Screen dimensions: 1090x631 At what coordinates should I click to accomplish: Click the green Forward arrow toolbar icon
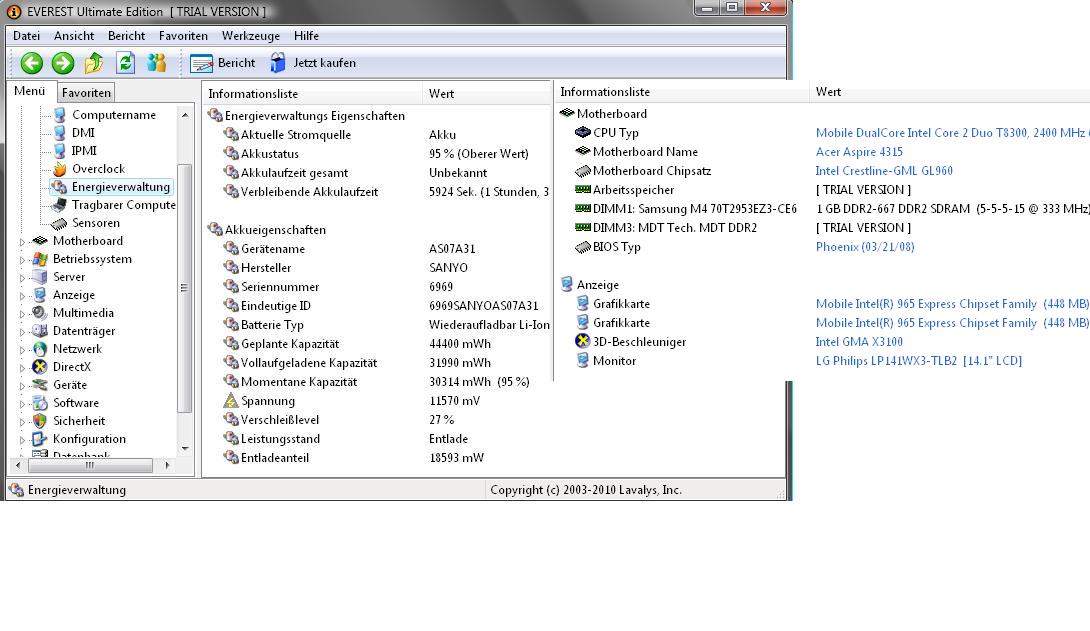[63, 63]
